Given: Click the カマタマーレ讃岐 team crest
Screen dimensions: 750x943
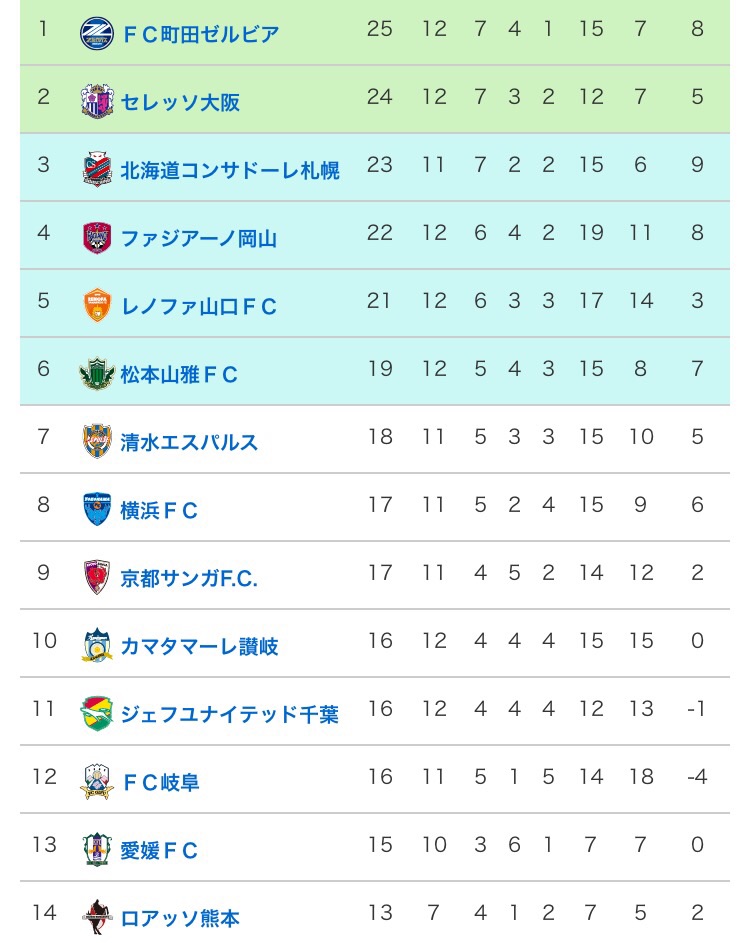Looking at the screenshot, I should [97, 645].
